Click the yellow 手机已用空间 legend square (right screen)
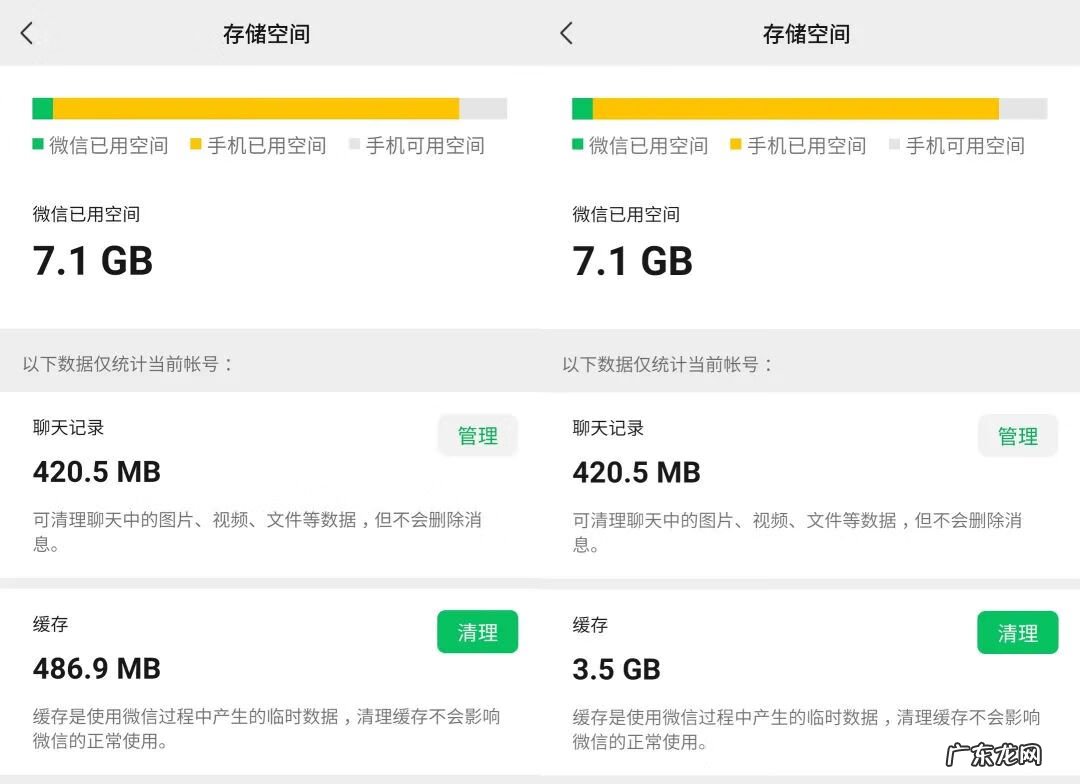The width and height of the screenshot is (1080, 784). point(738,146)
